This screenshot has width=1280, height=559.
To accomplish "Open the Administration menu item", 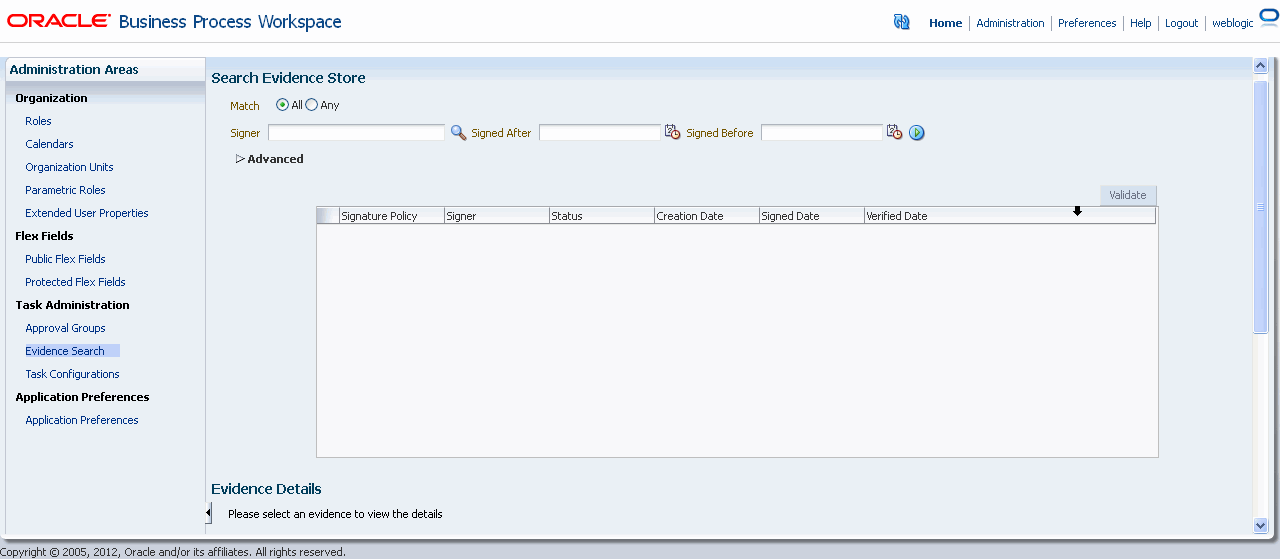I will tap(1010, 23).
